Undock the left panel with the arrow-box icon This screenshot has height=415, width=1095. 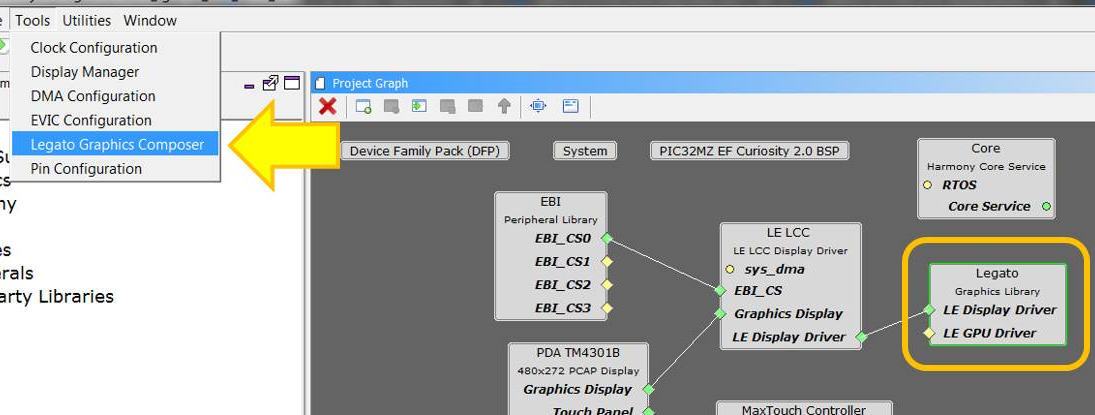(x=270, y=84)
